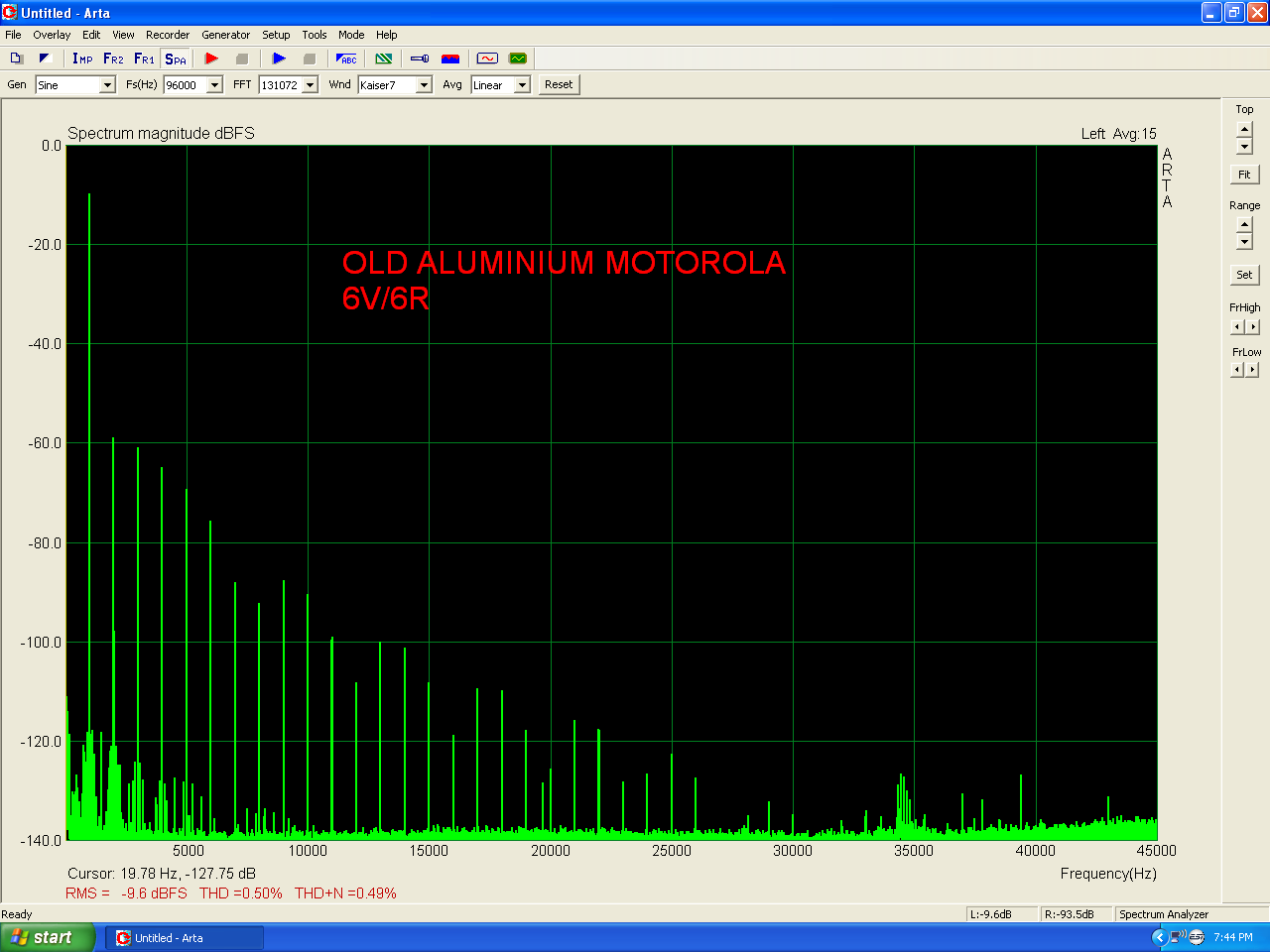Click the black-and-white B/W color toggle icon

click(45, 59)
